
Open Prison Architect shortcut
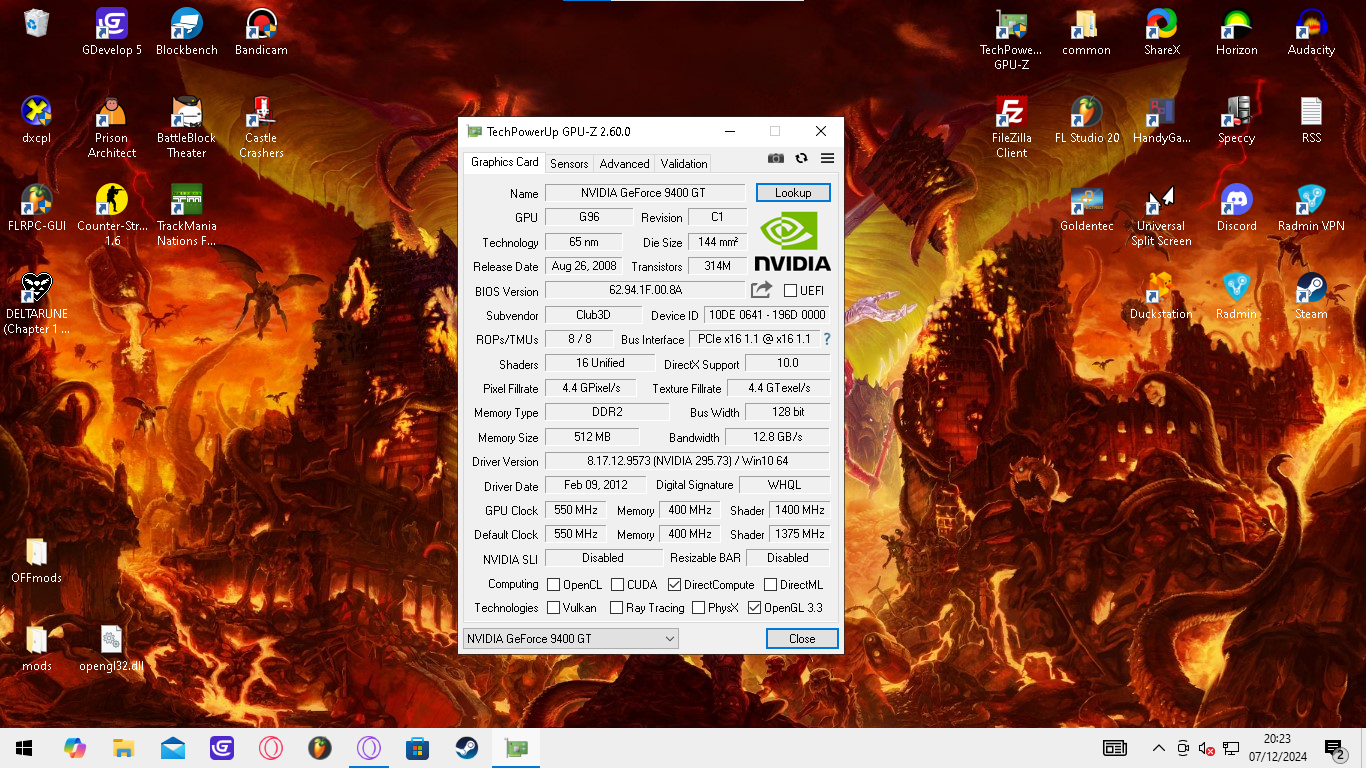[112, 127]
